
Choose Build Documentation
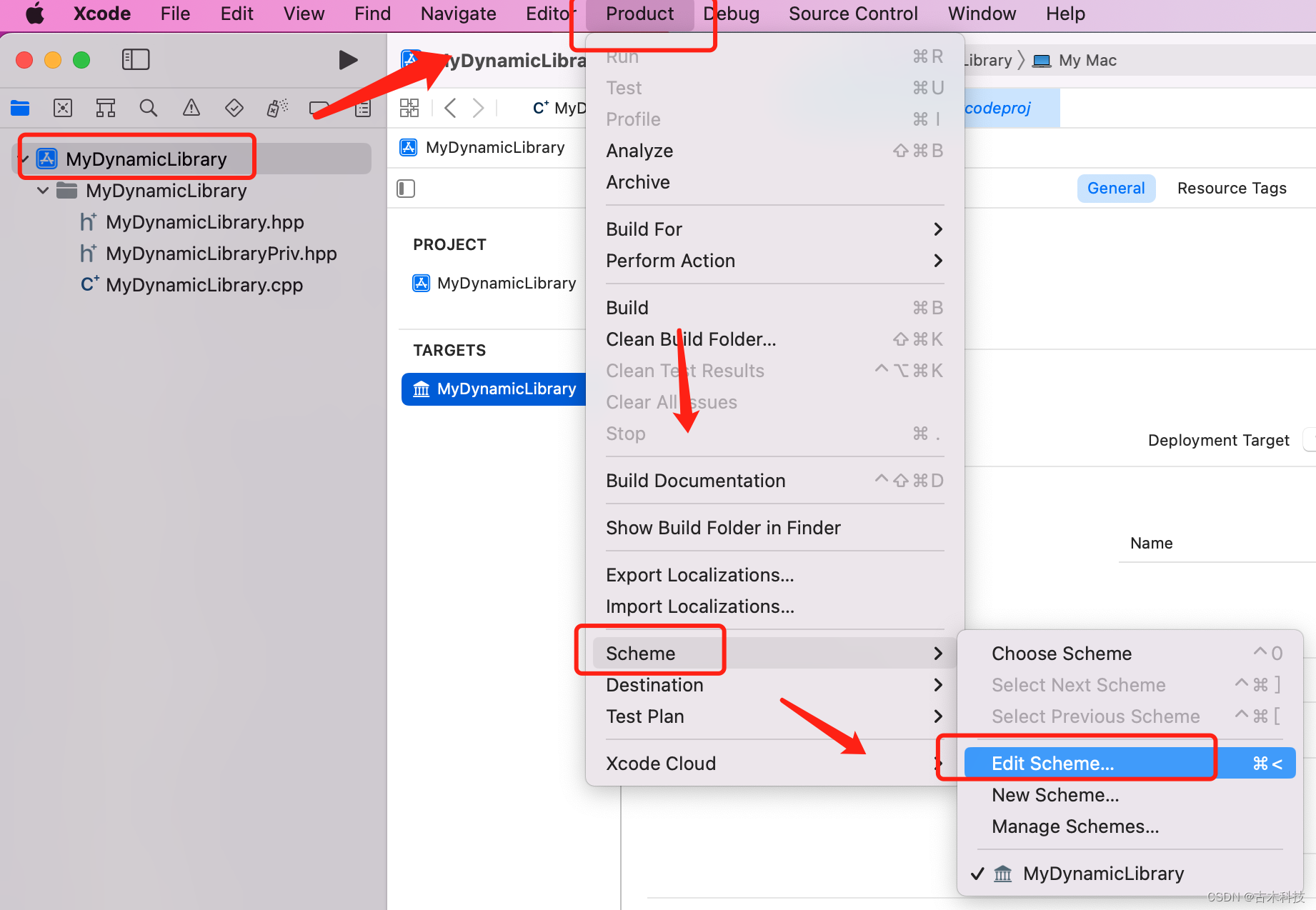(775, 481)
